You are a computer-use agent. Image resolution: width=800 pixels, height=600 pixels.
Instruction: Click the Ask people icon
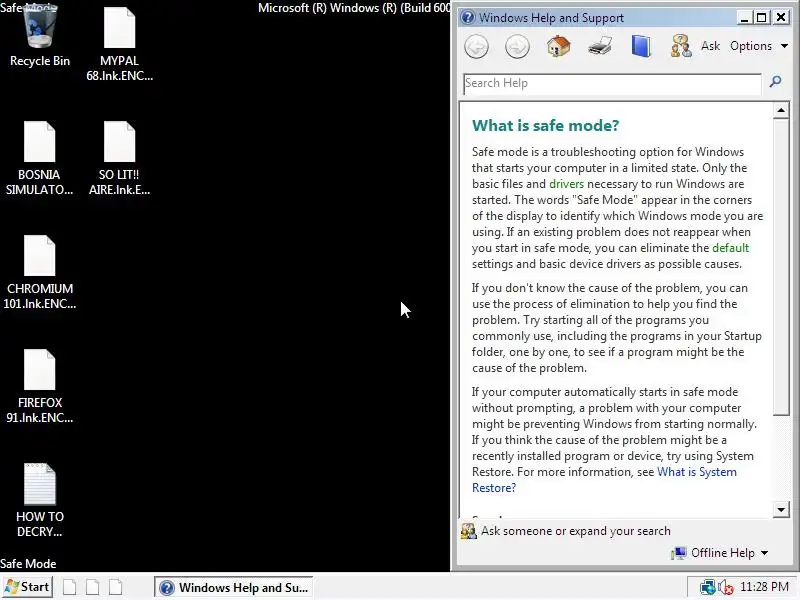point(681,46)
